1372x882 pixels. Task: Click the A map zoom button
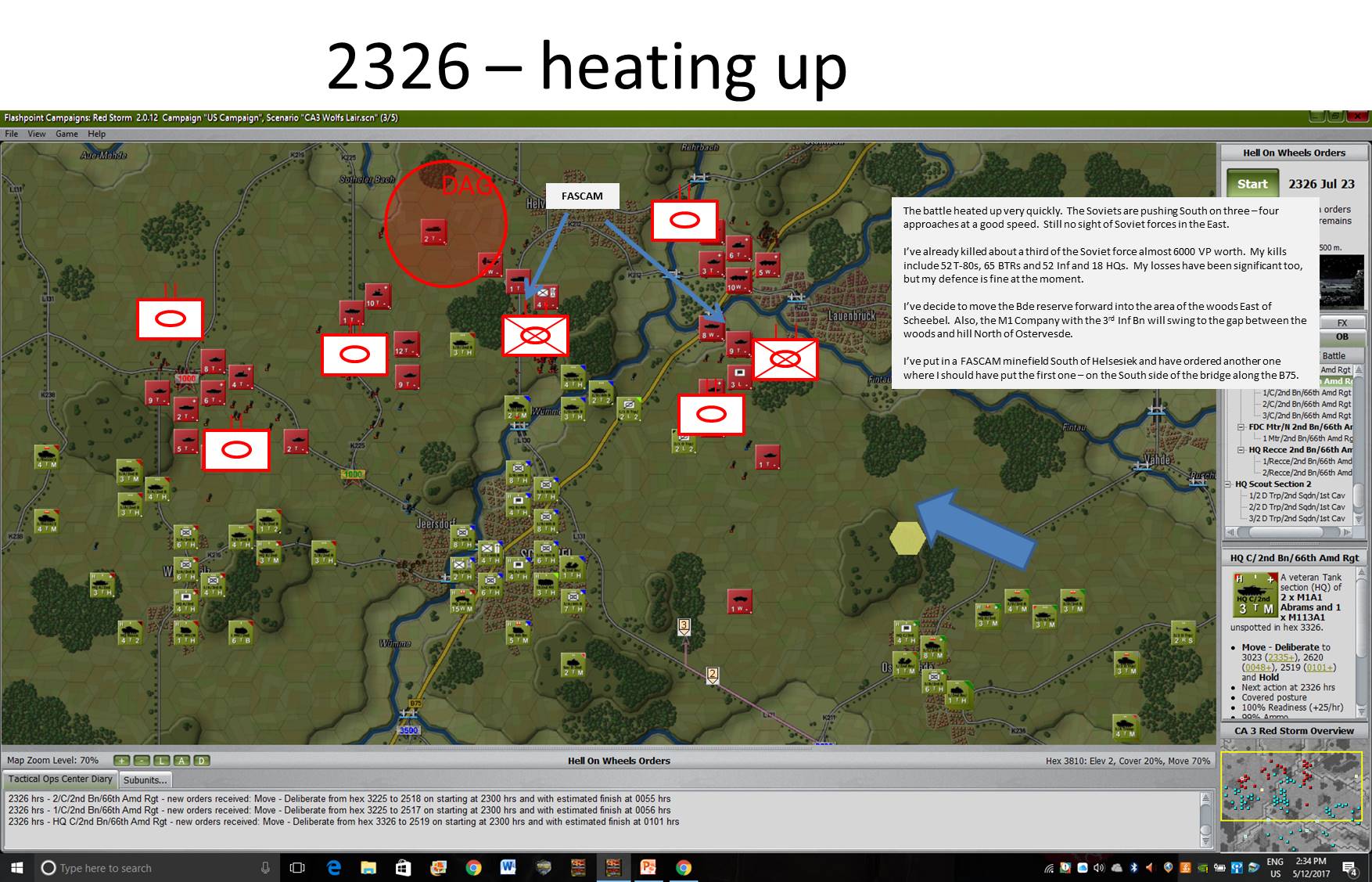coord(182,761)
